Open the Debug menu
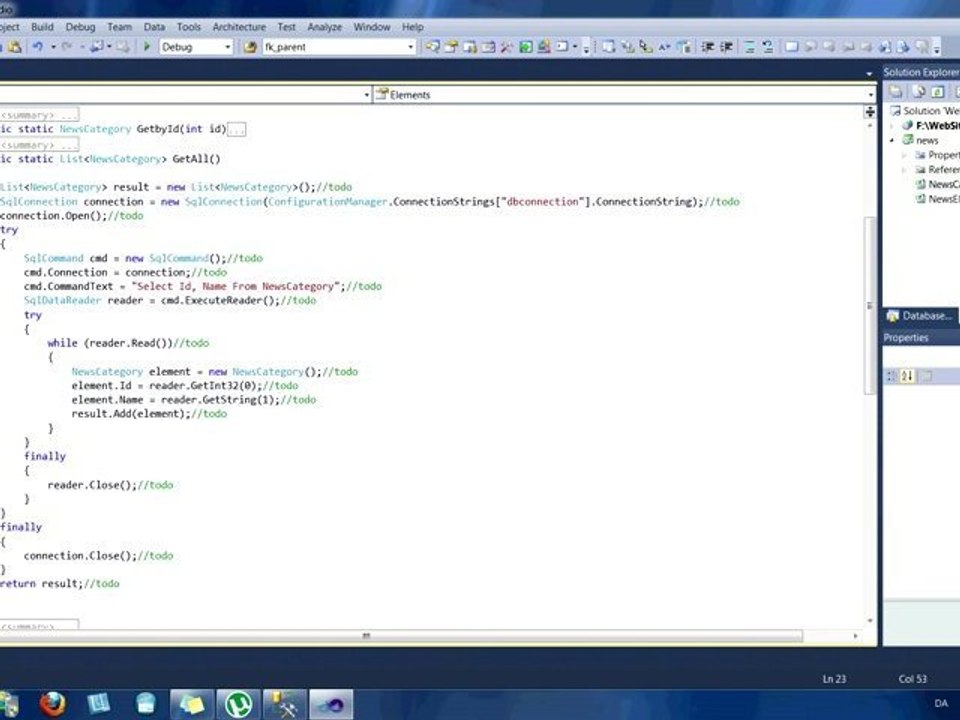Screen dimensions: 960x720 pyautogui.click(x=80, y=27)
